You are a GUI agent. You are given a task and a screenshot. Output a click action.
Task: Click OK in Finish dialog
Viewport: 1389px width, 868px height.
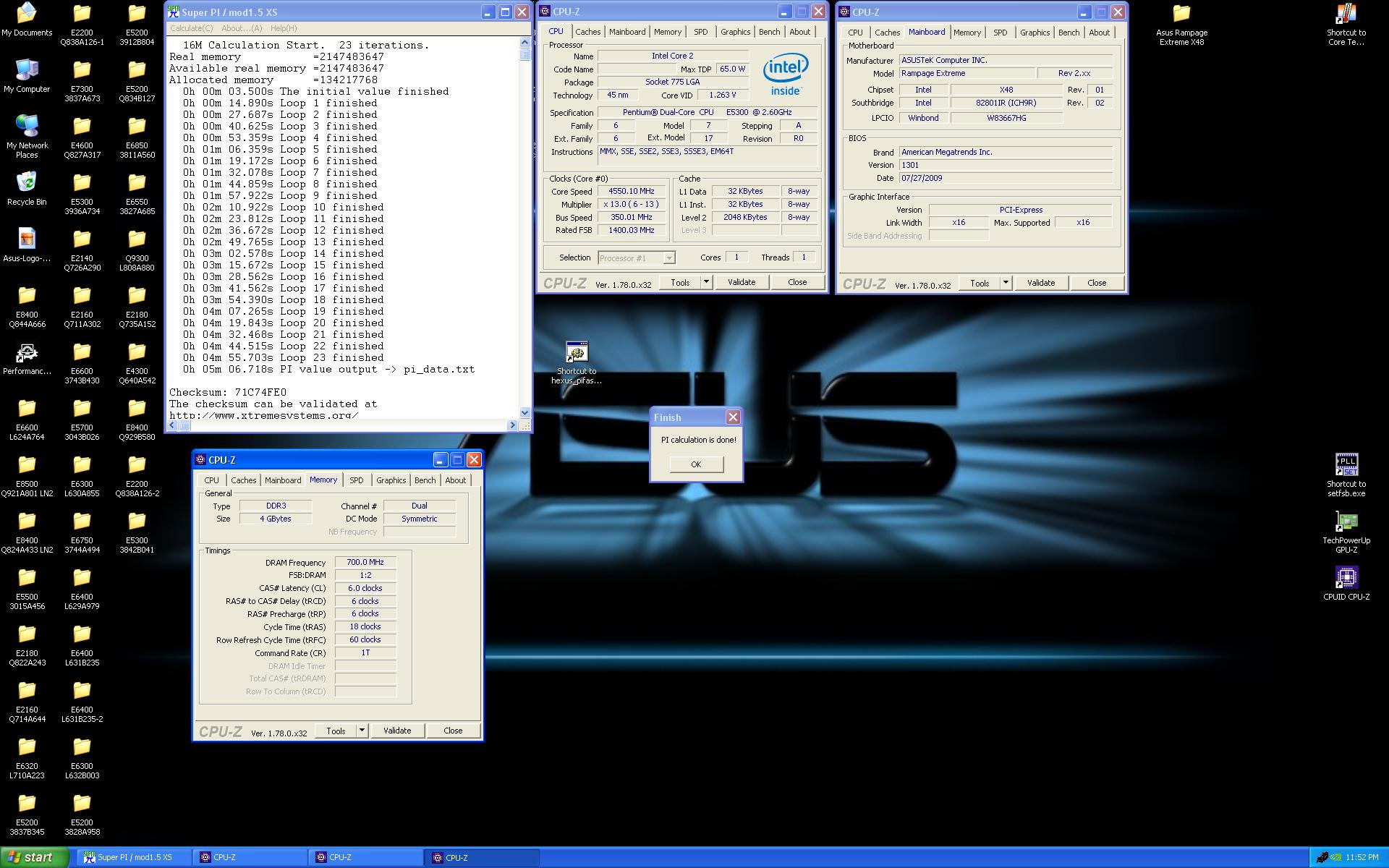coord(696,464)
